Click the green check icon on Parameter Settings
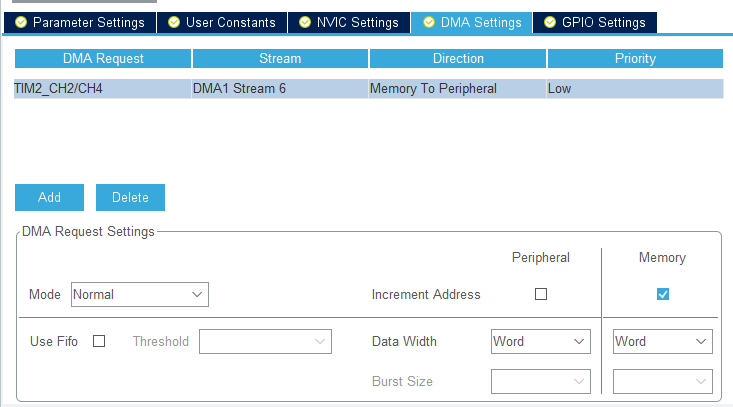The width and height of the screenshot is (733, 407). pos(21,22)
